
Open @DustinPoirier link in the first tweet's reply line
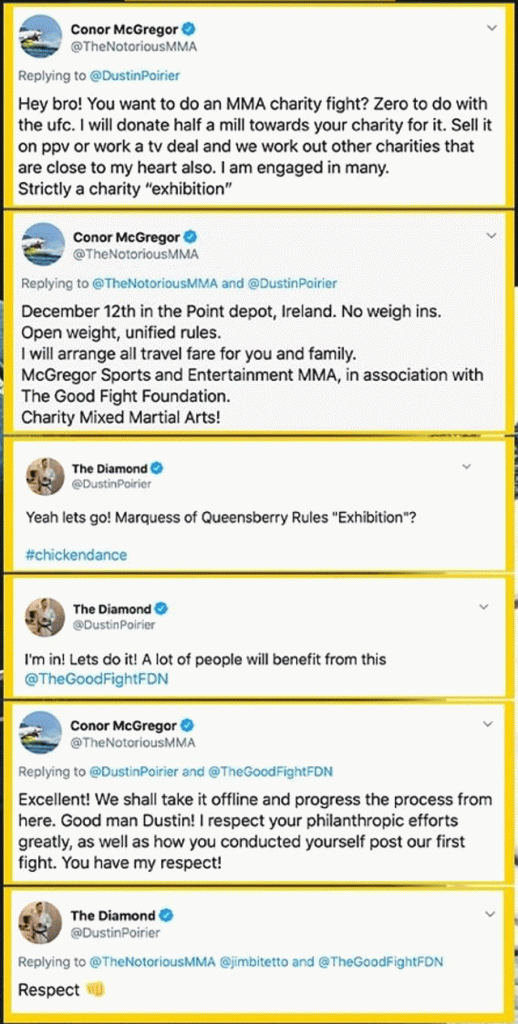134,75
